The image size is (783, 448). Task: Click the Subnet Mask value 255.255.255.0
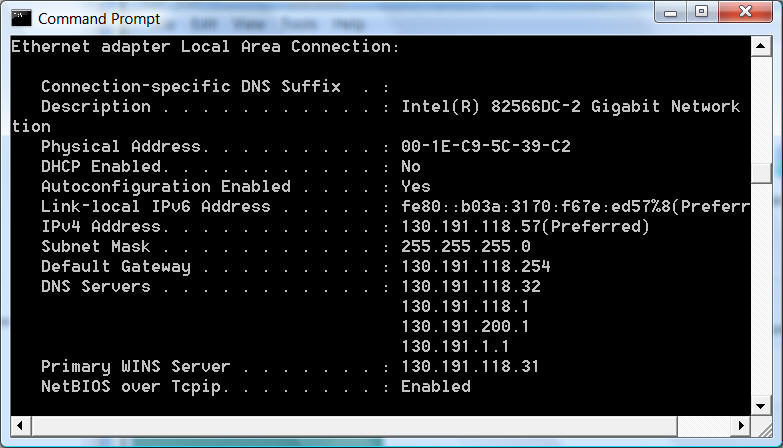465,246
